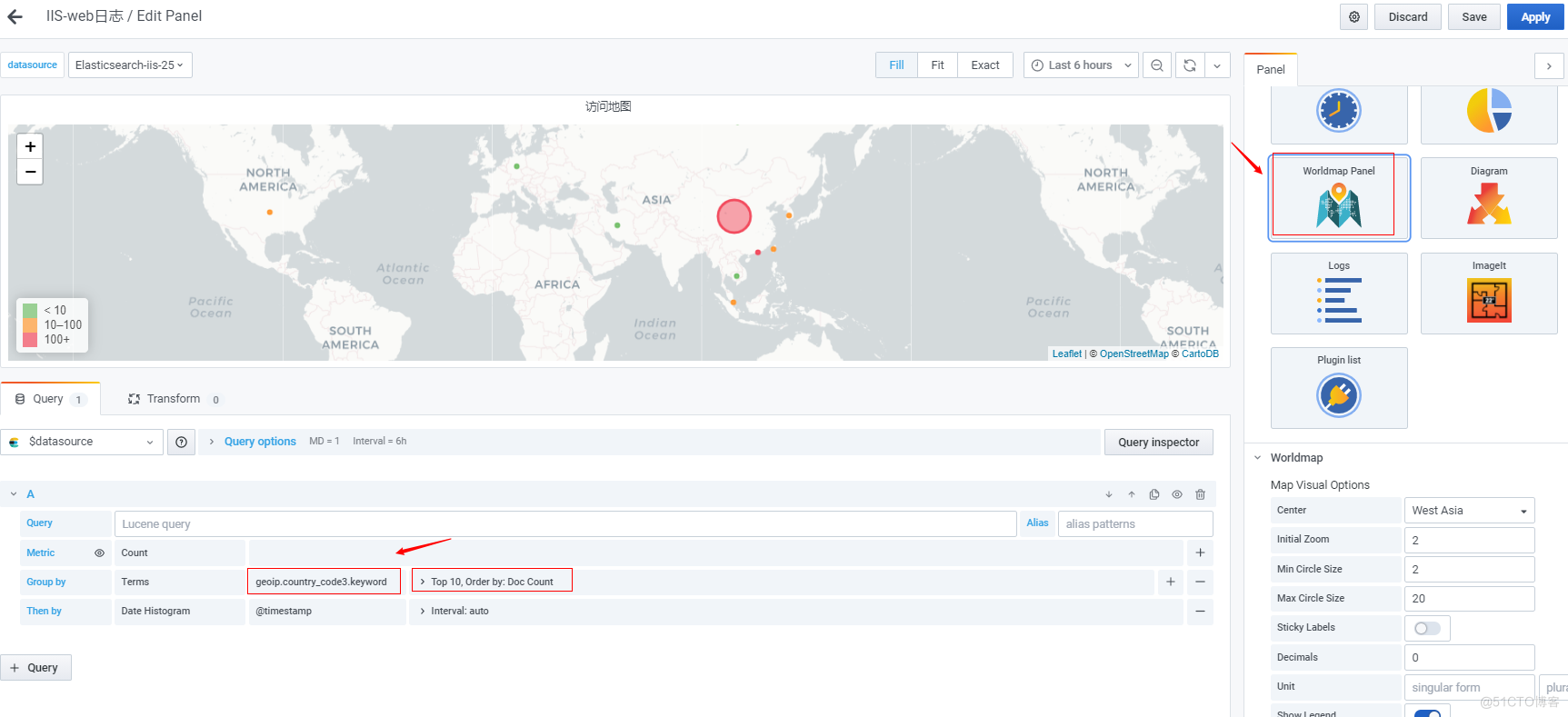Click the alias patterns field
1568x717 pixels.
click(x=1135, y=524)
